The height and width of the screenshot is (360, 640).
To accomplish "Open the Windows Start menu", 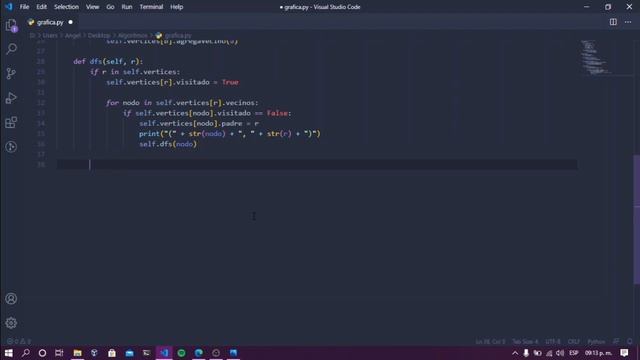I will tap(9, 353).
